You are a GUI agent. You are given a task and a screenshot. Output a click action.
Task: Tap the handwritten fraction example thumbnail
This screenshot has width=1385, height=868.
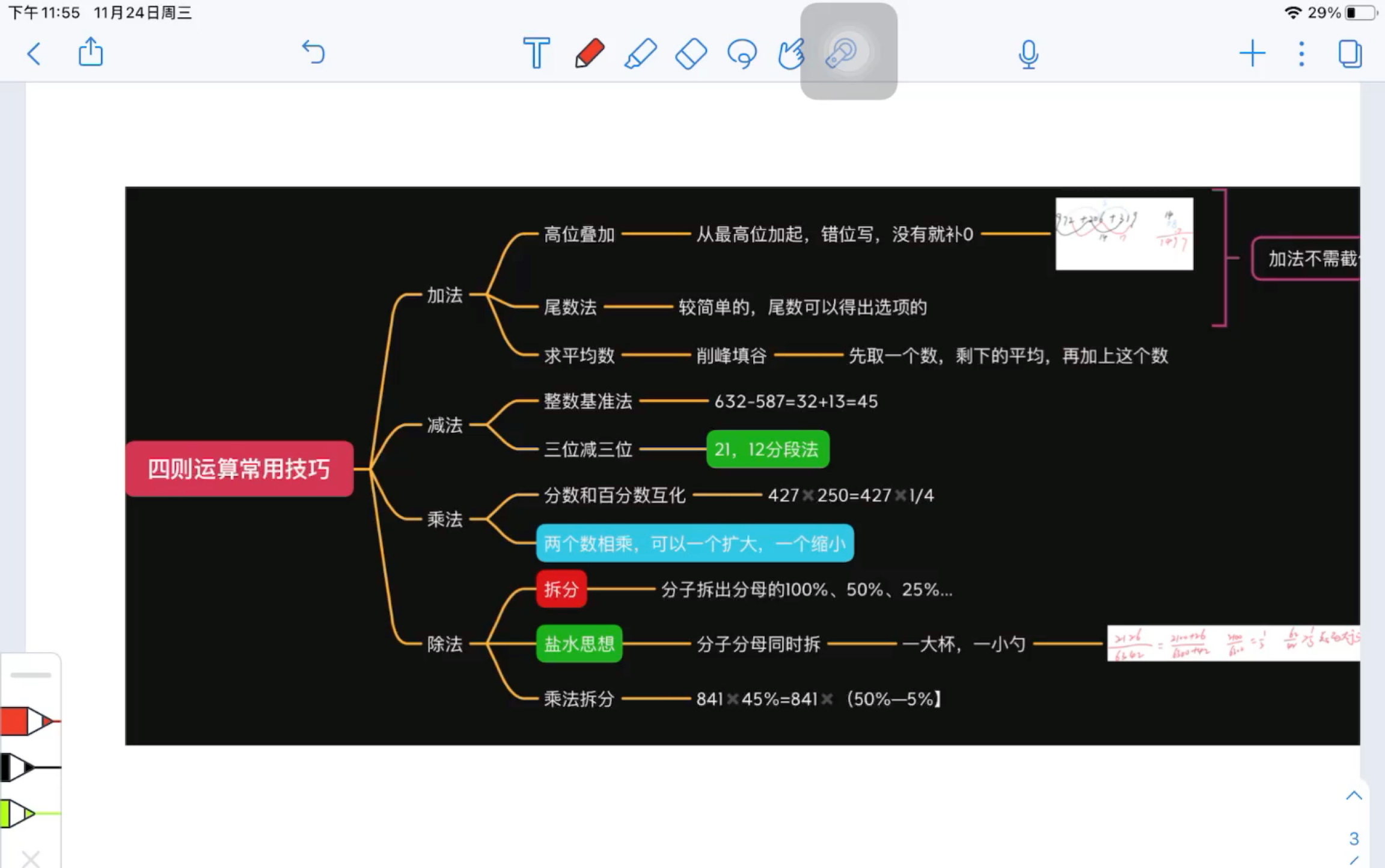(1234, 643)
